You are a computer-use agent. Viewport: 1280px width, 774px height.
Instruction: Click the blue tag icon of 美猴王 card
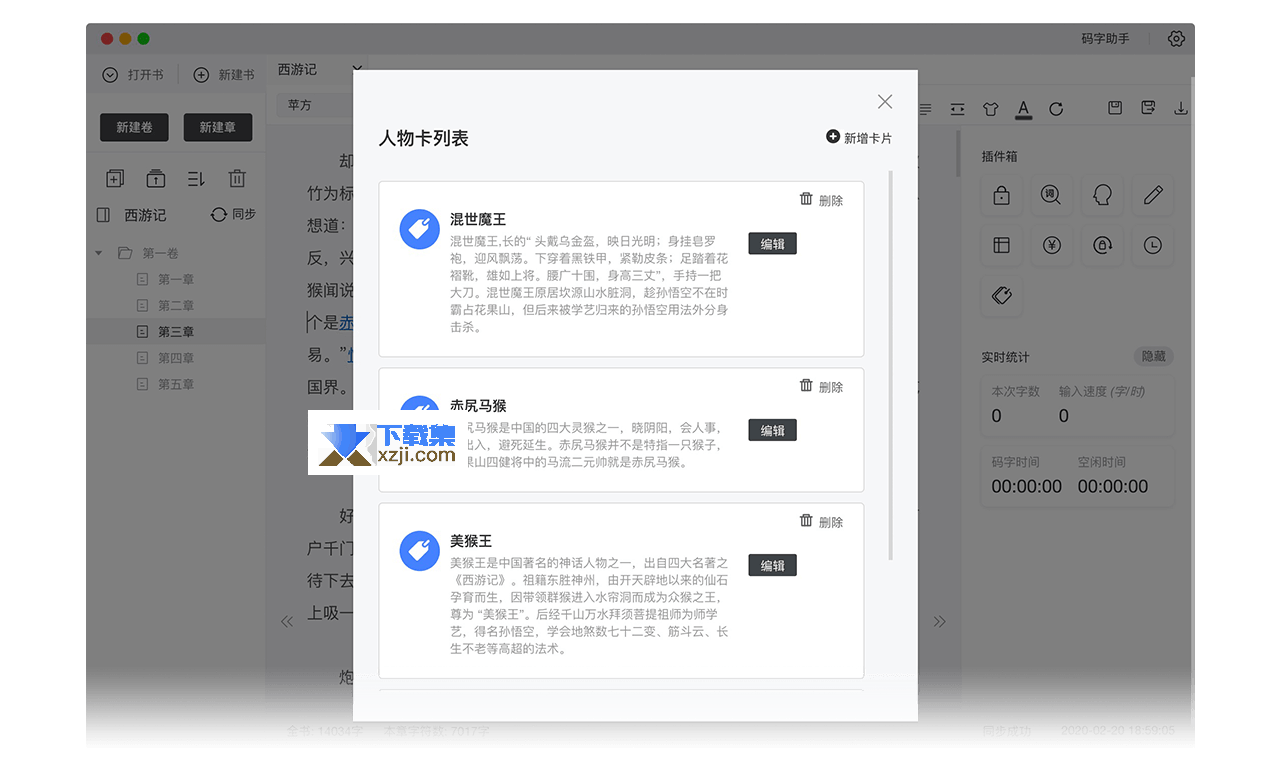419,551
